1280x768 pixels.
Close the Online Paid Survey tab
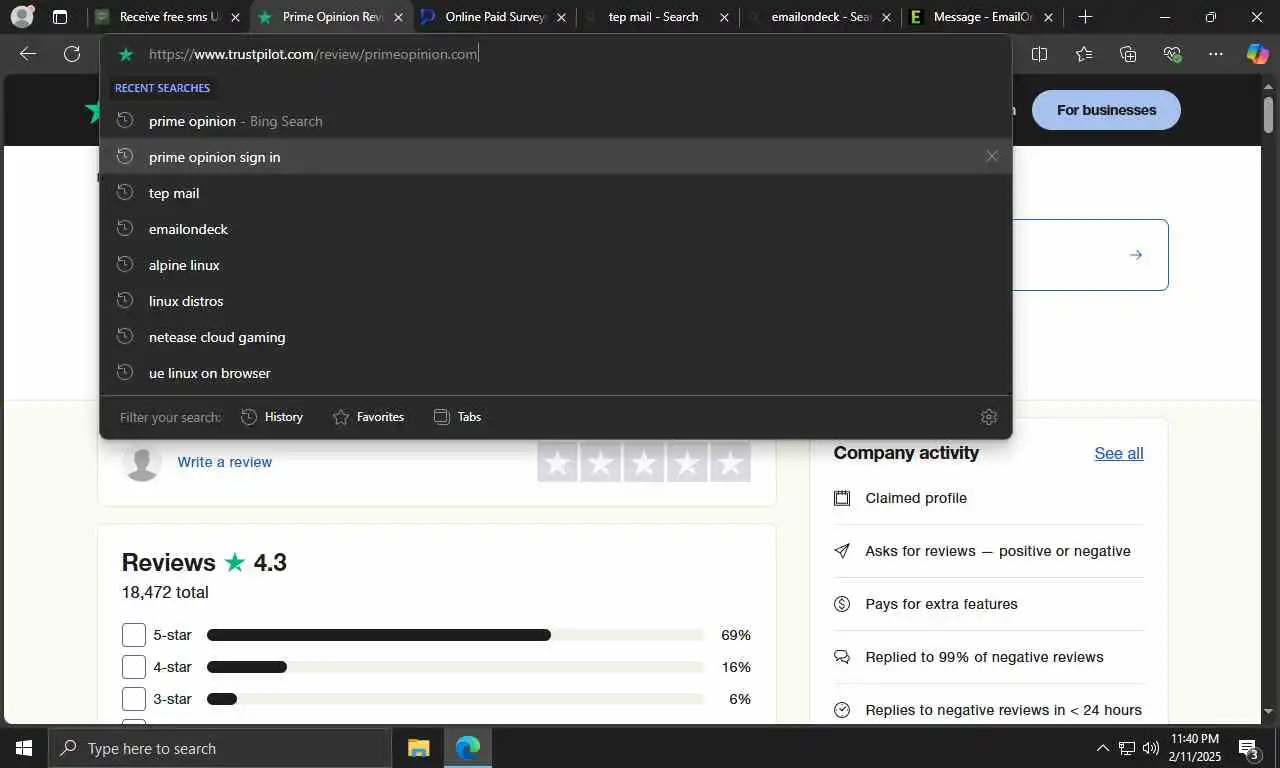tap(561, 17)
